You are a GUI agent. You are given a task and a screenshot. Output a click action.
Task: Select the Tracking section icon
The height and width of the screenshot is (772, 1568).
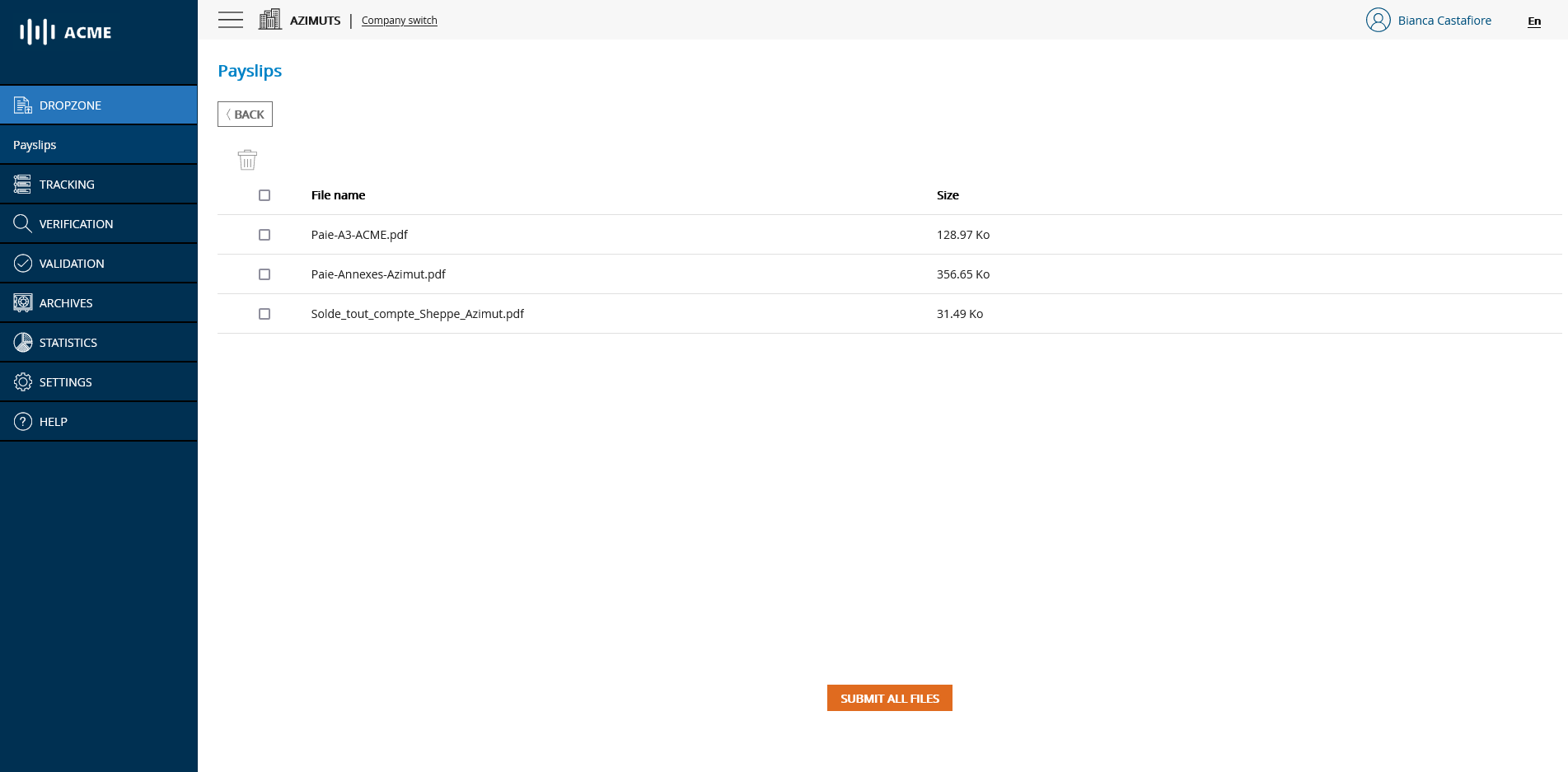pyautogui.click(x=22, y=184)
